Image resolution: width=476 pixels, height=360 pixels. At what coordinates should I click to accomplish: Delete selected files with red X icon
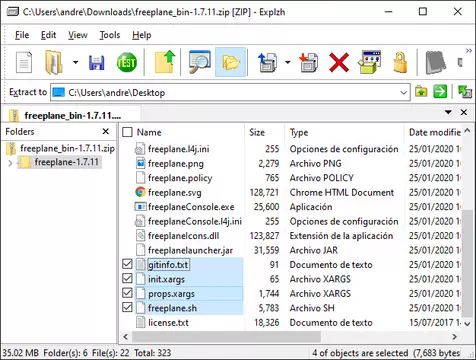(x=339, y=62)
